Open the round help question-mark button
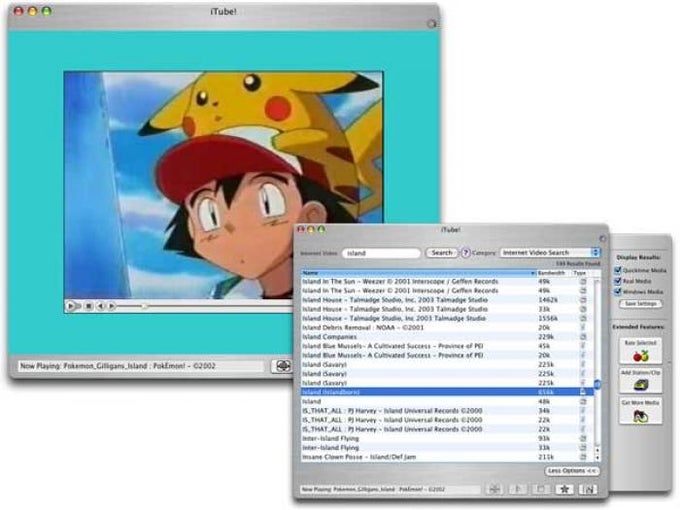The width and height of the screenshot is (680, 510). 465,252
